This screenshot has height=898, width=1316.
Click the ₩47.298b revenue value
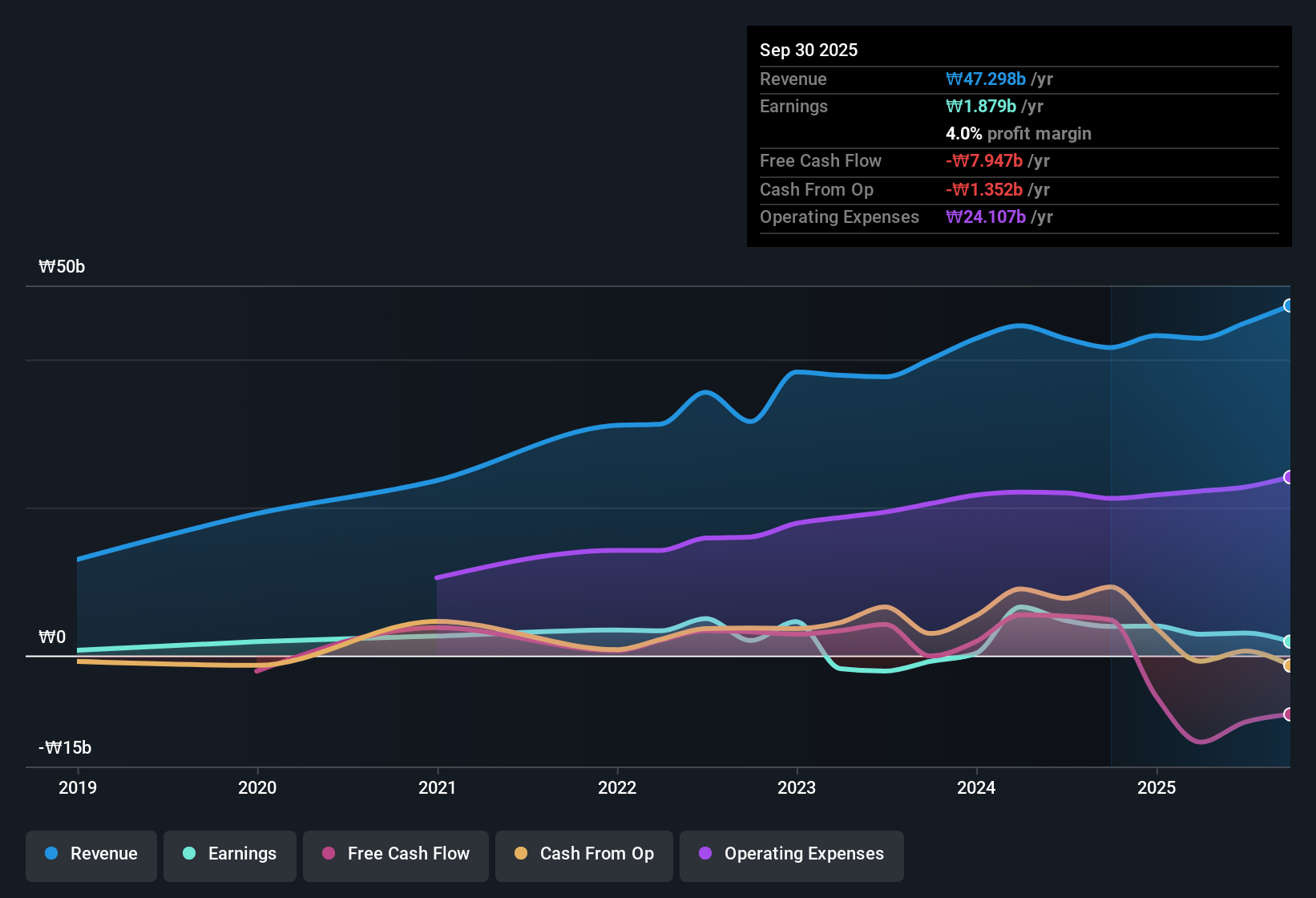(987, 79)
